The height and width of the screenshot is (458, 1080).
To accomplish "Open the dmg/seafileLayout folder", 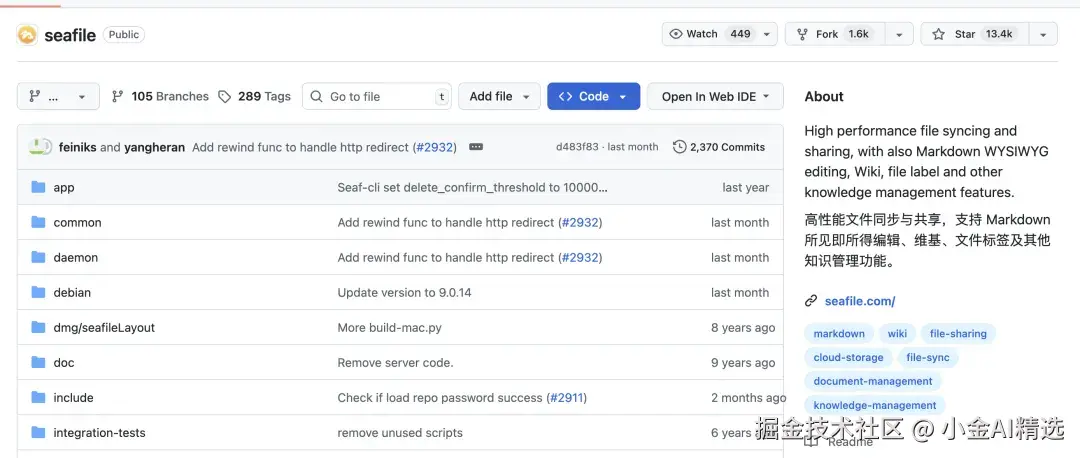I will coord(104,328).
